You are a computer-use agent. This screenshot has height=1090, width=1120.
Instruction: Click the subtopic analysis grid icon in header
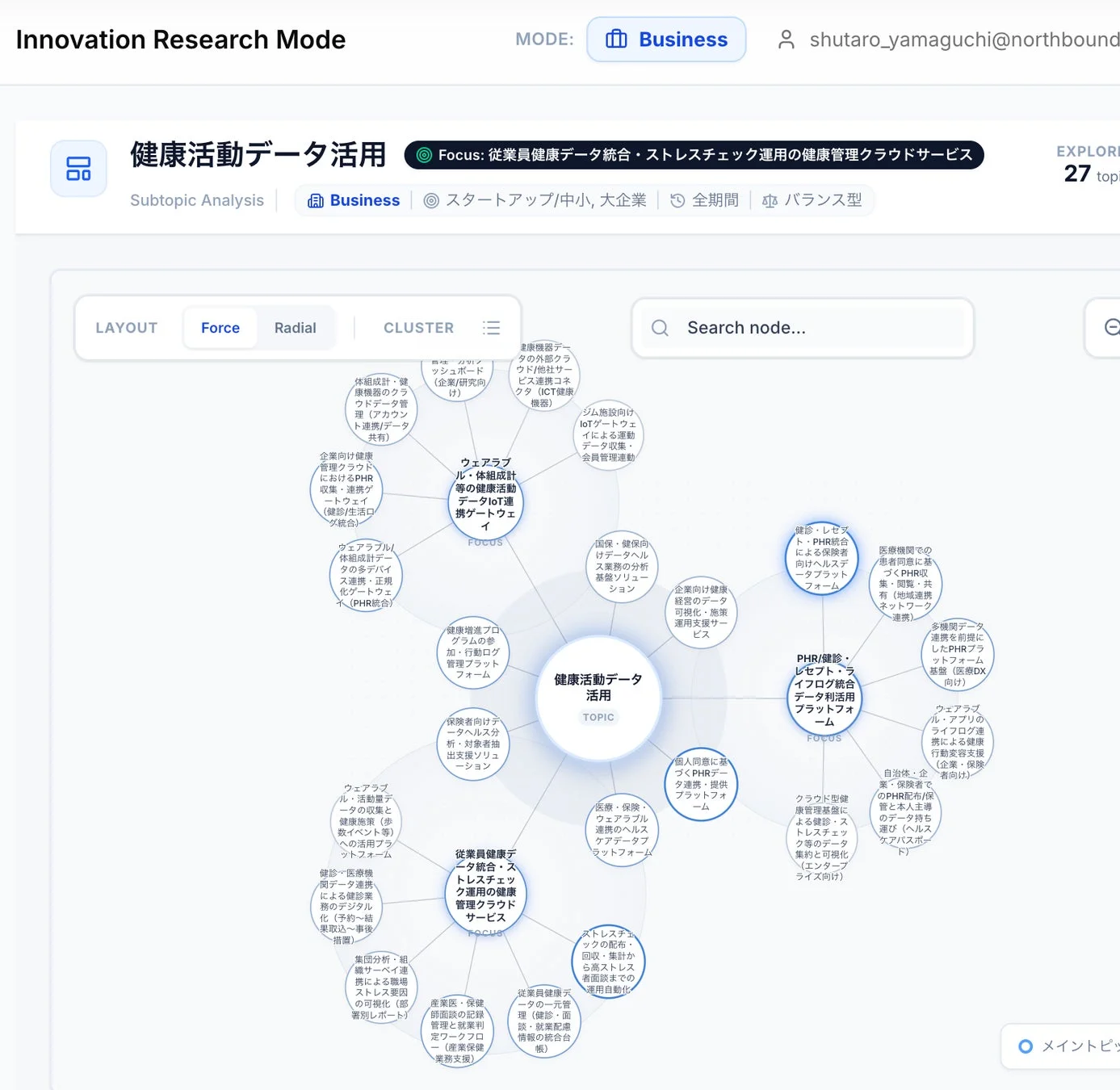(78, 168)
